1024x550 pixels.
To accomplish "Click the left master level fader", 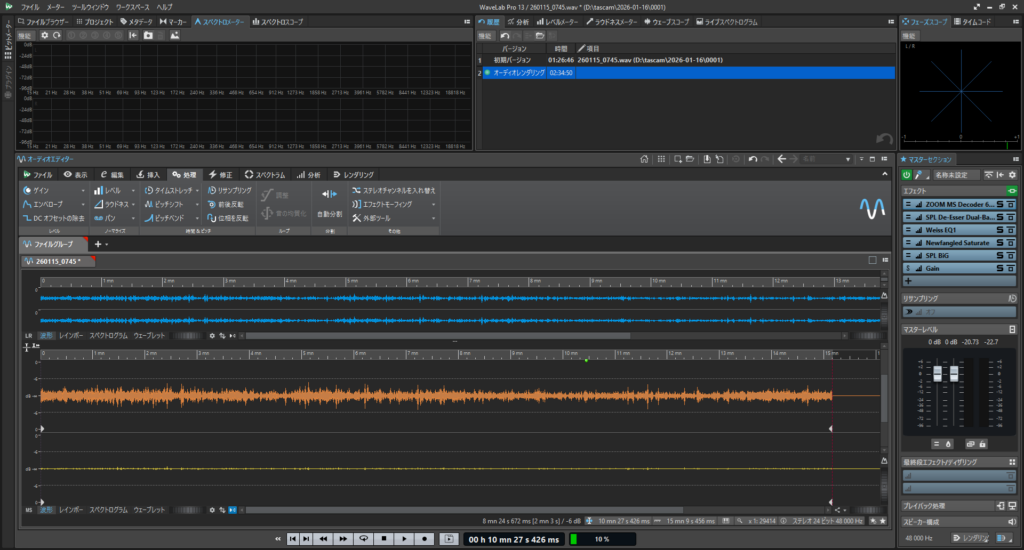I will 938,374.
